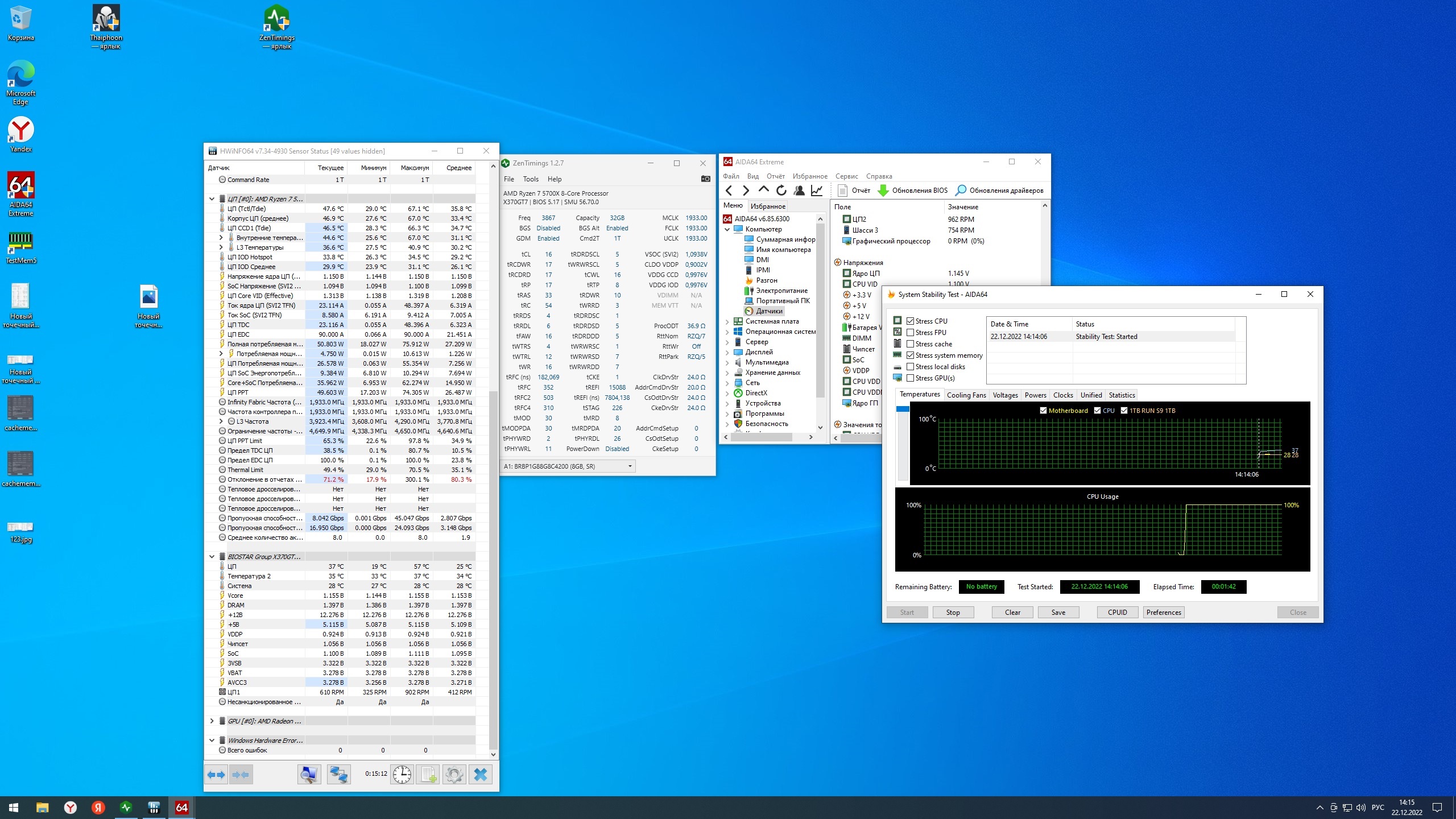Screen dimensions: 1456x819
Task: Click the HWiNFO log file icon
Action: (428, 774)
